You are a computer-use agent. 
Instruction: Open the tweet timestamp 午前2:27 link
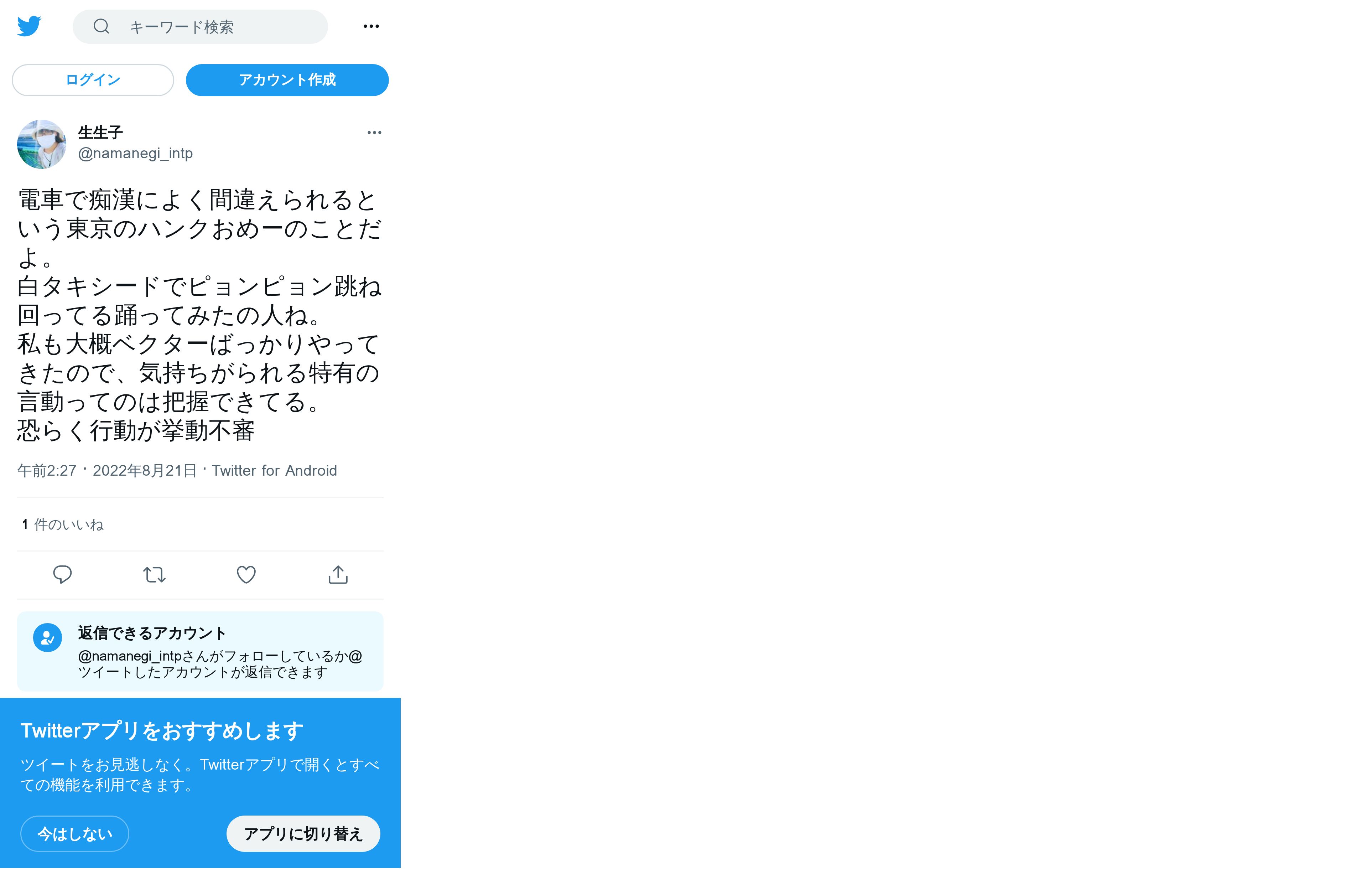(x=107, y=471)
